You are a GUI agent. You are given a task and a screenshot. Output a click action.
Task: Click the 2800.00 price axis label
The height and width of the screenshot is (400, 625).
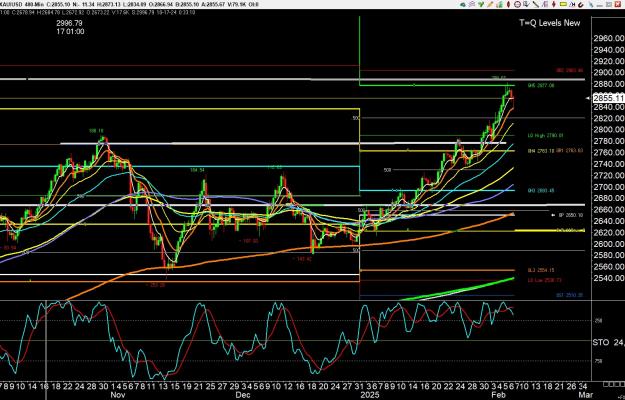(x=609, y=129)
